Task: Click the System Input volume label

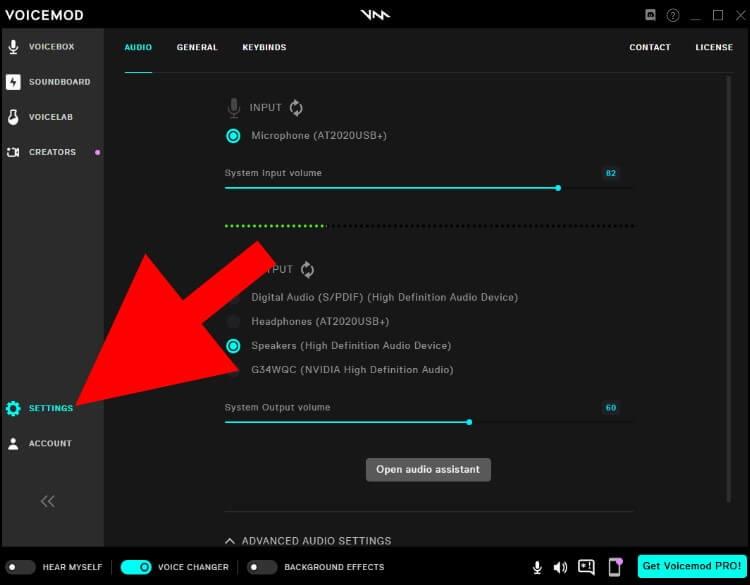Action: pyautogui.click(x=273, y=173)
